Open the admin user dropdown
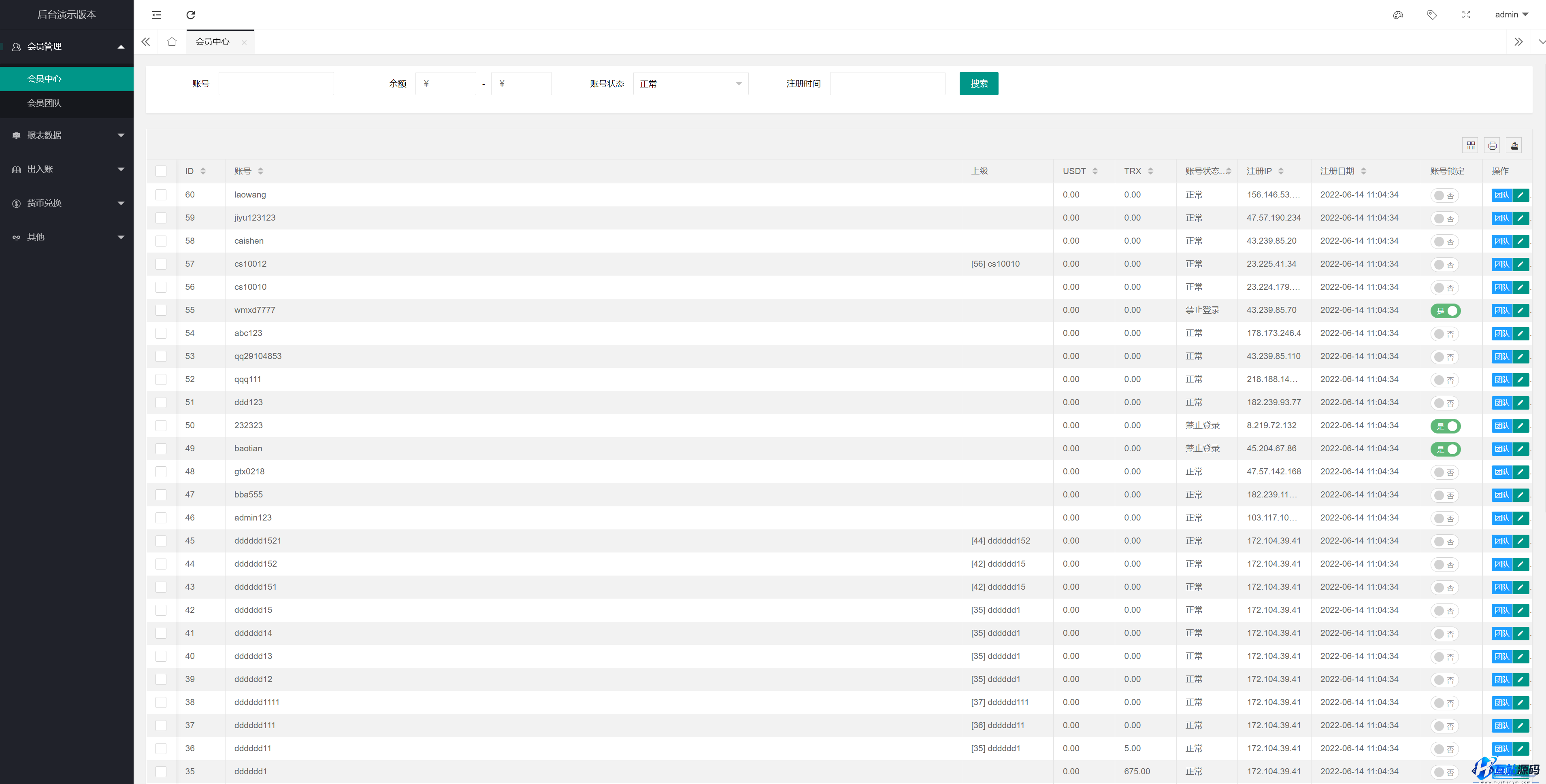The width and height of the screenshot is (1546, 784). [x=1511, y=15]
